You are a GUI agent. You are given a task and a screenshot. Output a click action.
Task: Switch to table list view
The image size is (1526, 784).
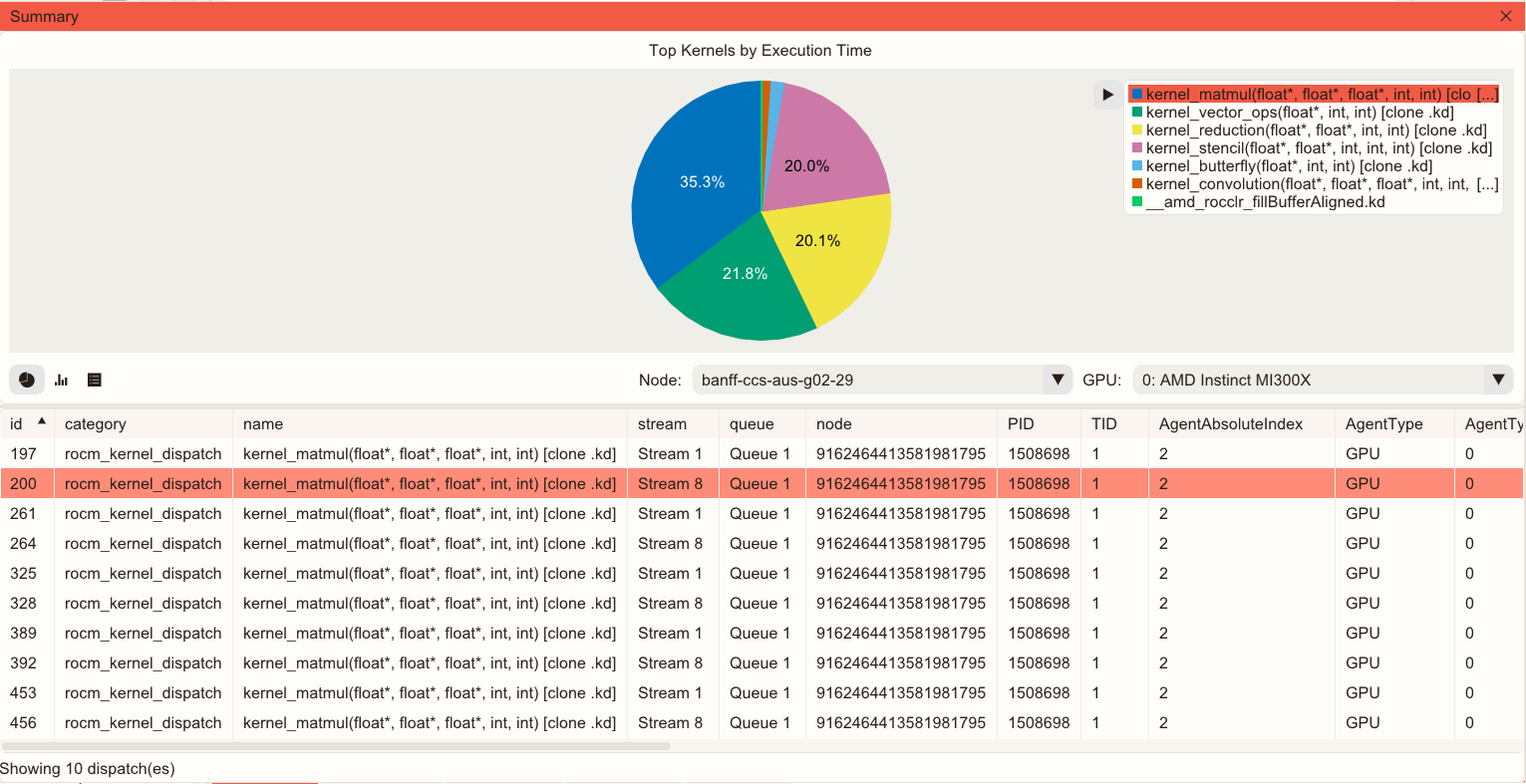pos(95,380)
